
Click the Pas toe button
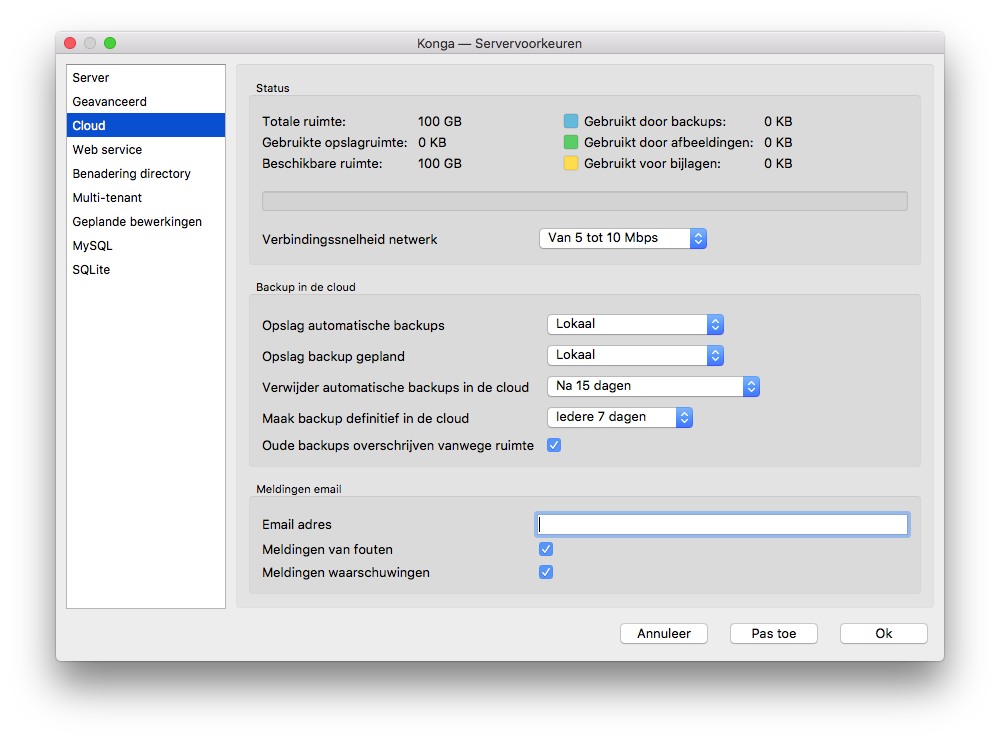click(x=774, y=633)
